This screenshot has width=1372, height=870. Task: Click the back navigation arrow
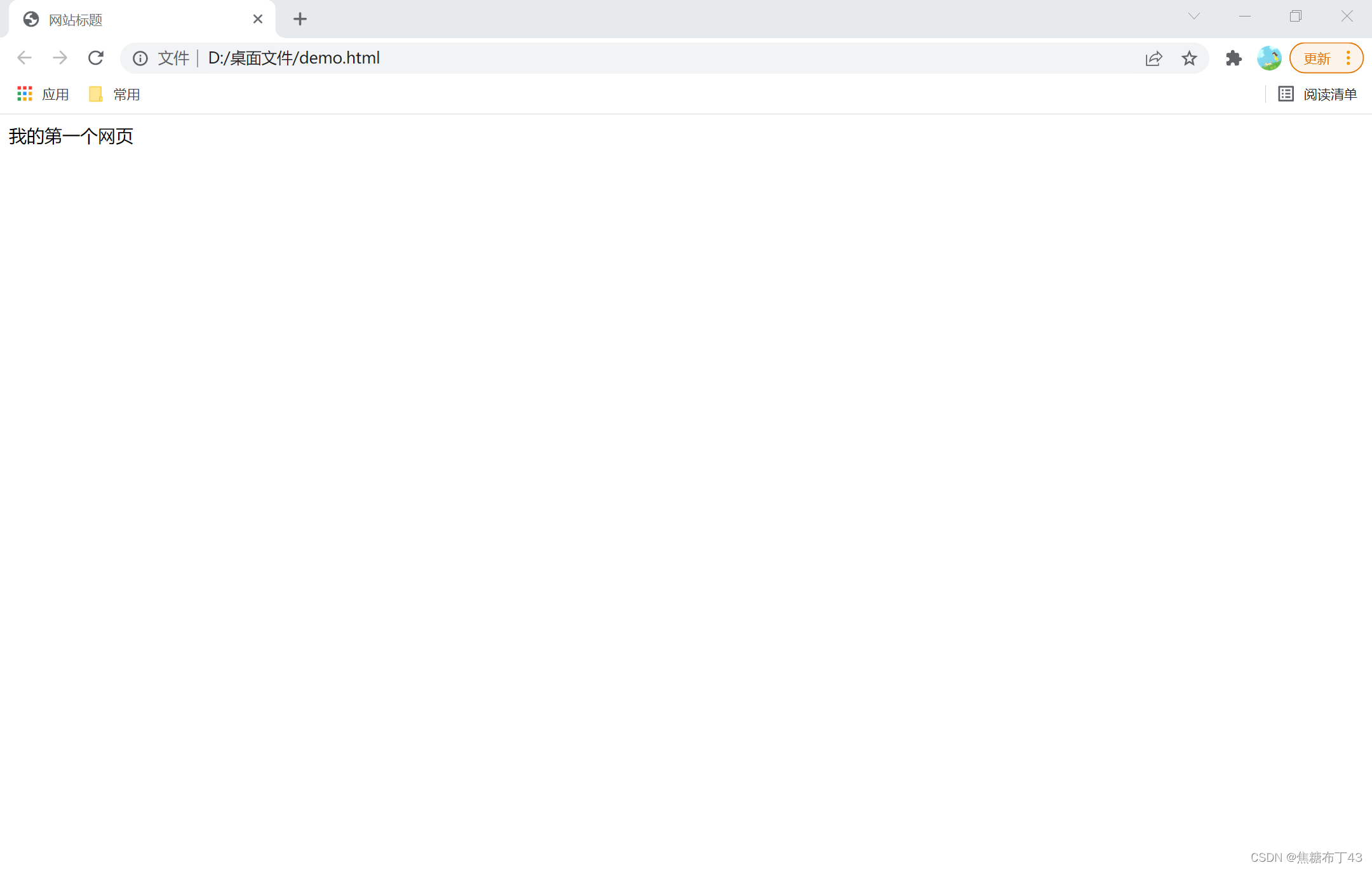tap(24, 58)
